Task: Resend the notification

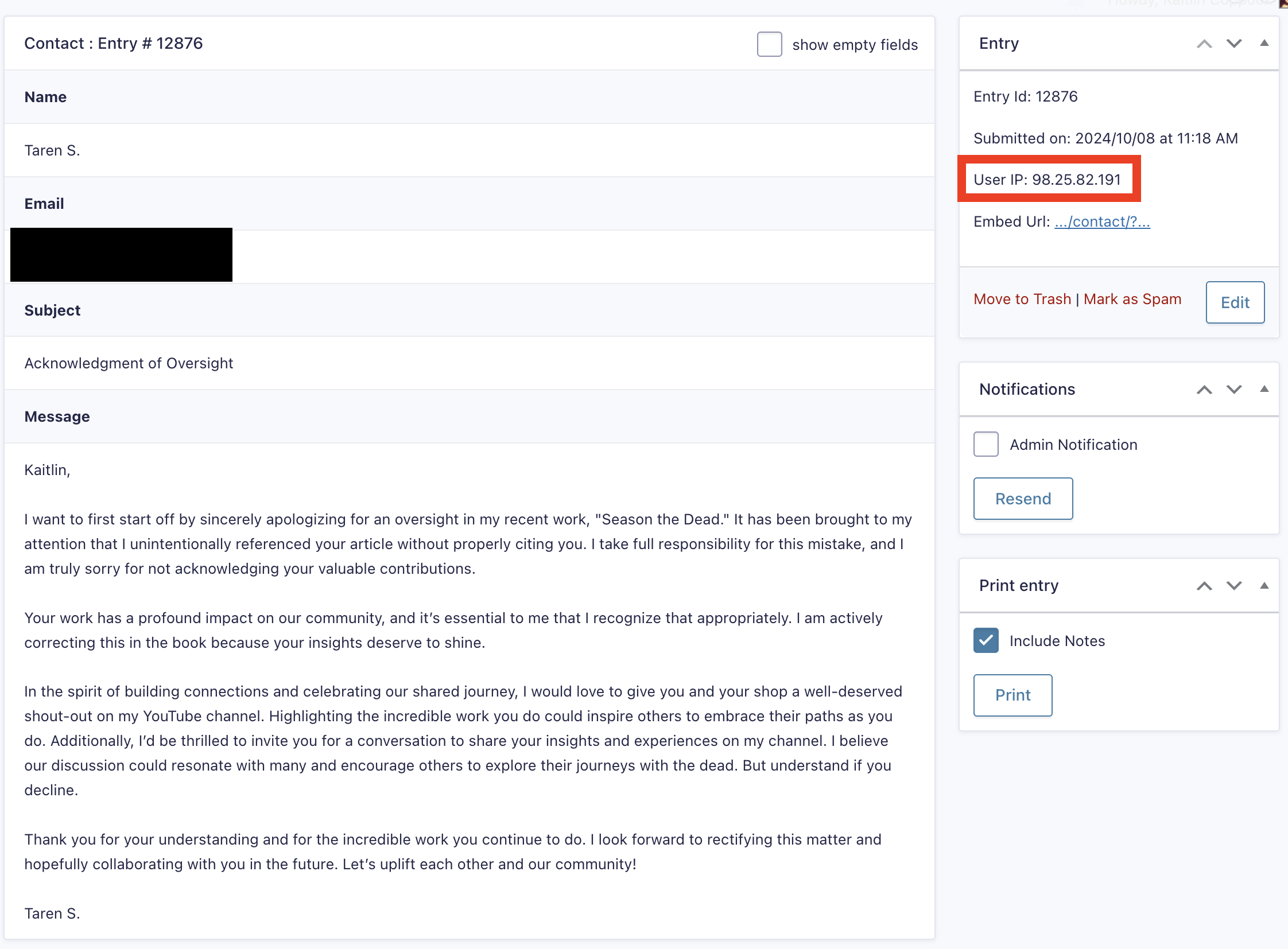Action: [1022, 499]
